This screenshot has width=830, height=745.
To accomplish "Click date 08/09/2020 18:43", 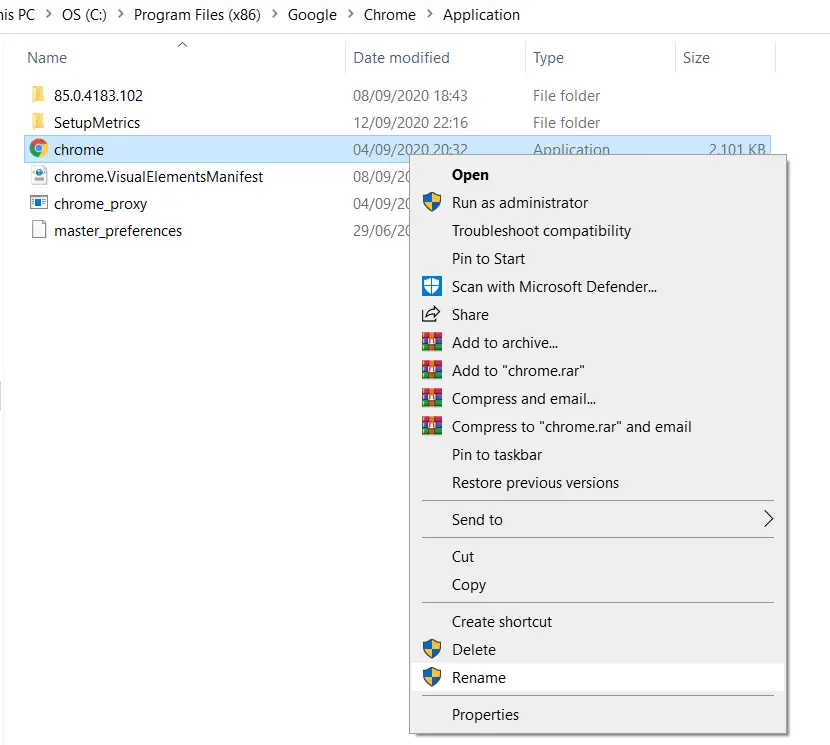I will tap(410, 96).
